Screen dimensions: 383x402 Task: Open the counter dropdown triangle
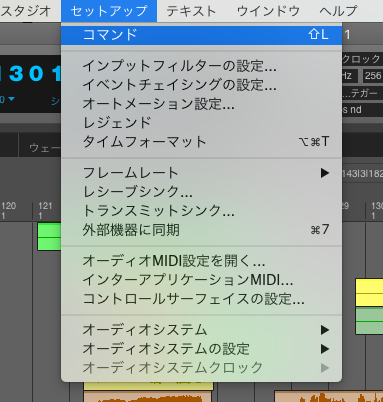point(12,99)
